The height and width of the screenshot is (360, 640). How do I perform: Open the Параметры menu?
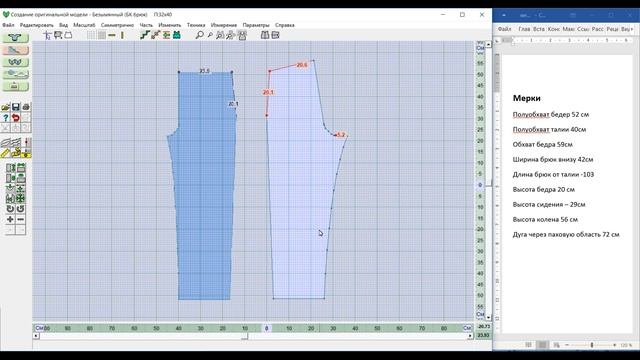[x=256, y=25]
